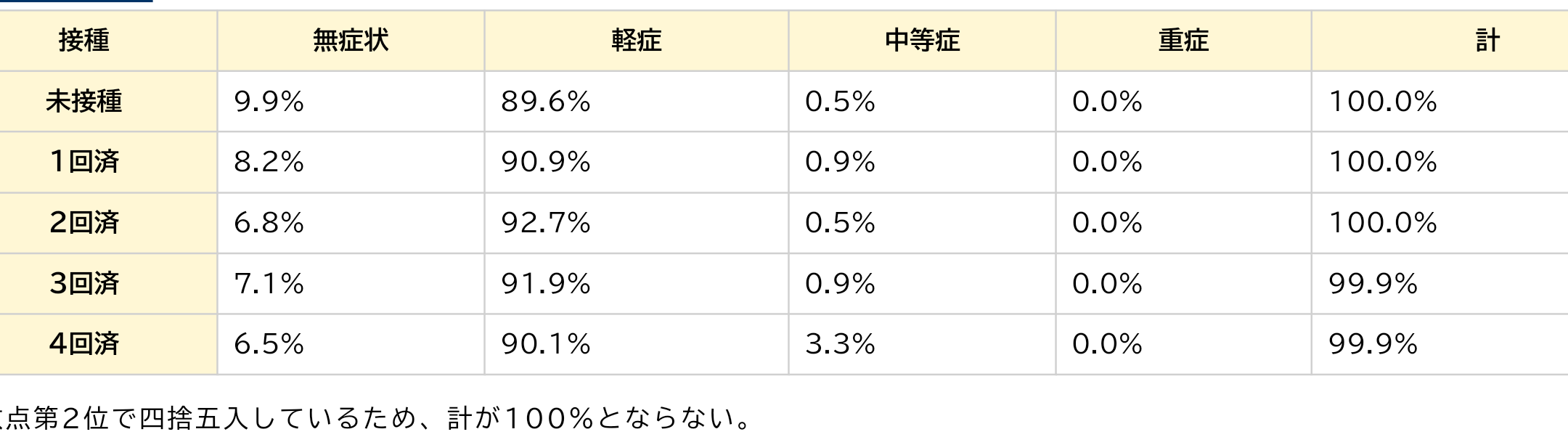Click the 4回済 row label
The width and height of the screenshot is (1568, 445).
tap(84, 343)
